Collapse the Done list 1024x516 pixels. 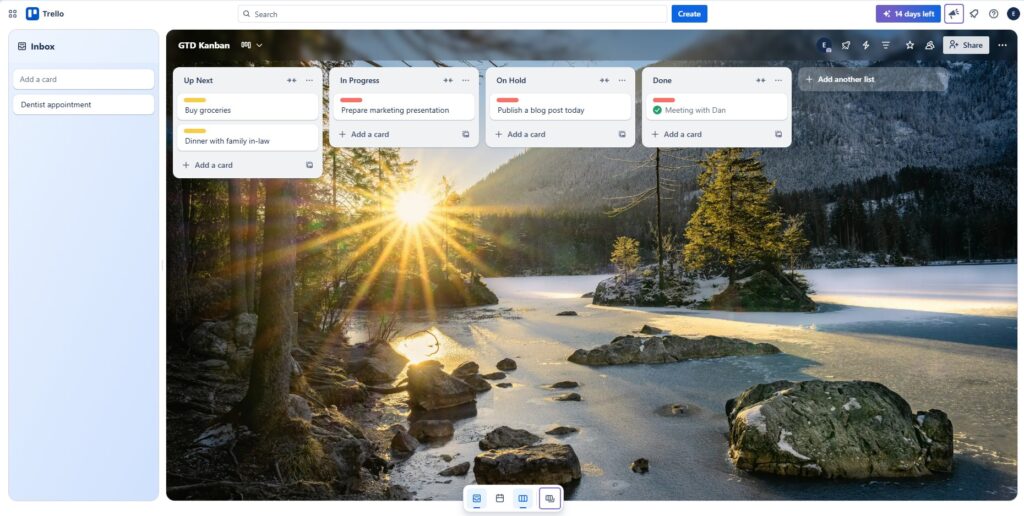[x=761, y=80]
